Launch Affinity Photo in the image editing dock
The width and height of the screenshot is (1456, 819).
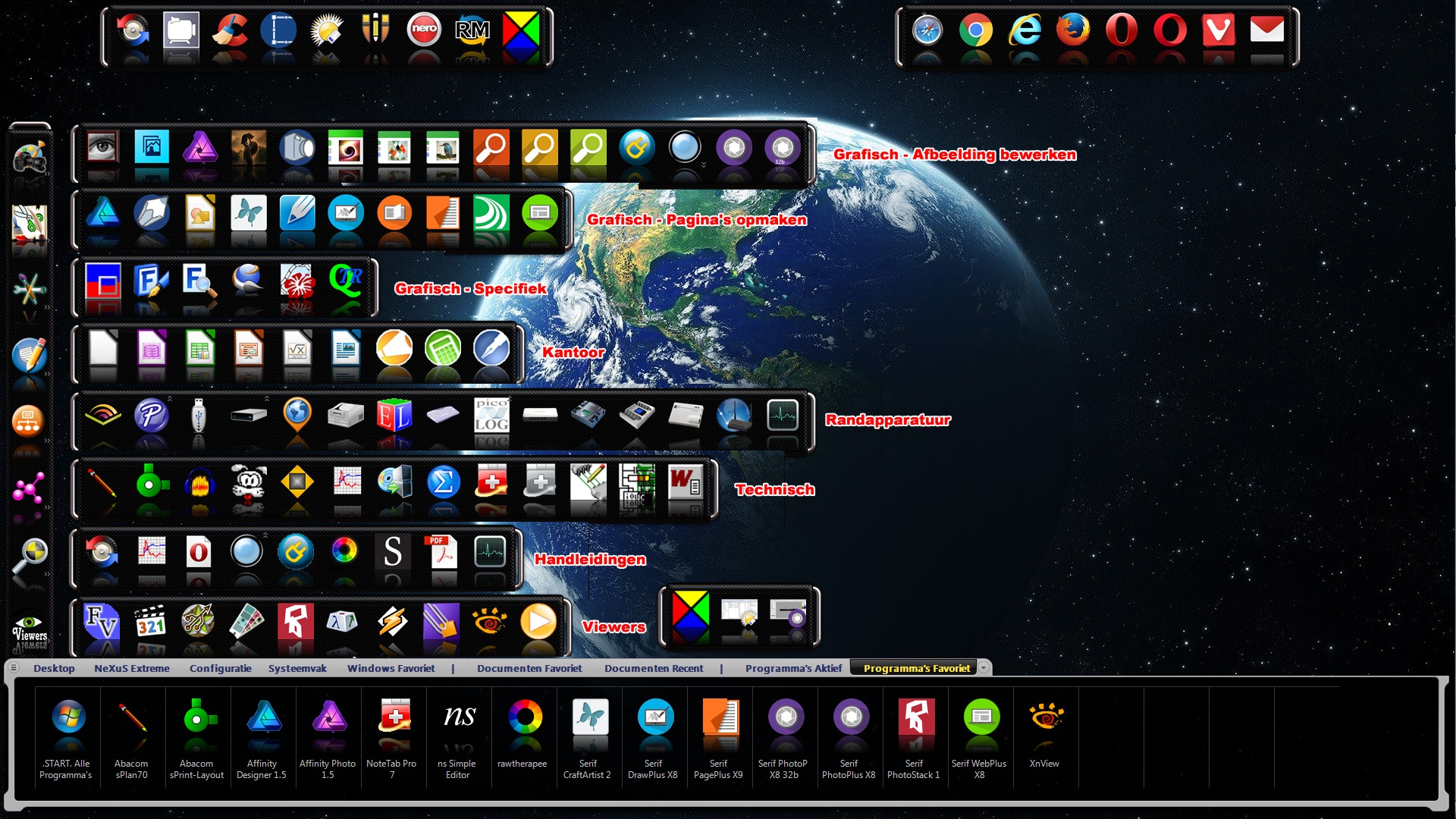200,146
